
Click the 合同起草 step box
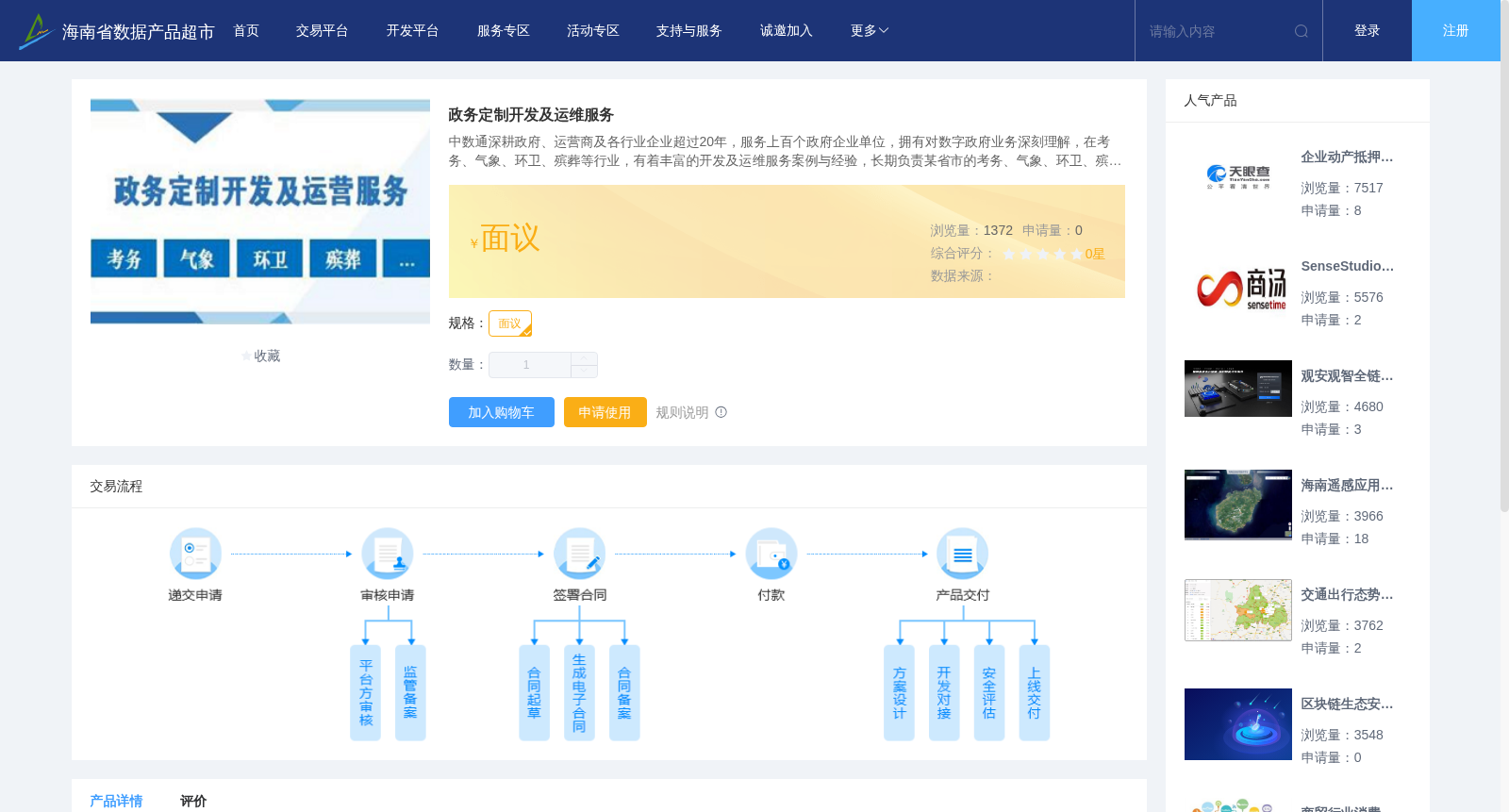[x=534, y=693]
